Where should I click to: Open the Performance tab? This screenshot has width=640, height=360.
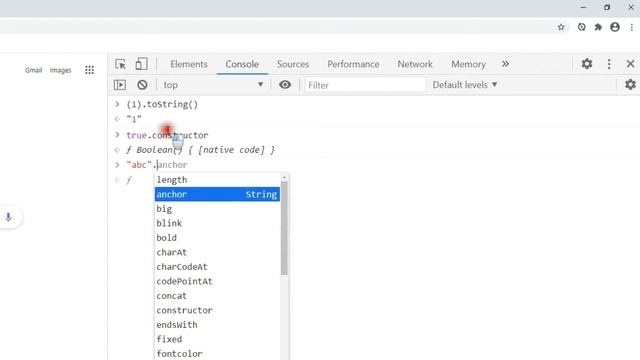click(x=353, y=64)
